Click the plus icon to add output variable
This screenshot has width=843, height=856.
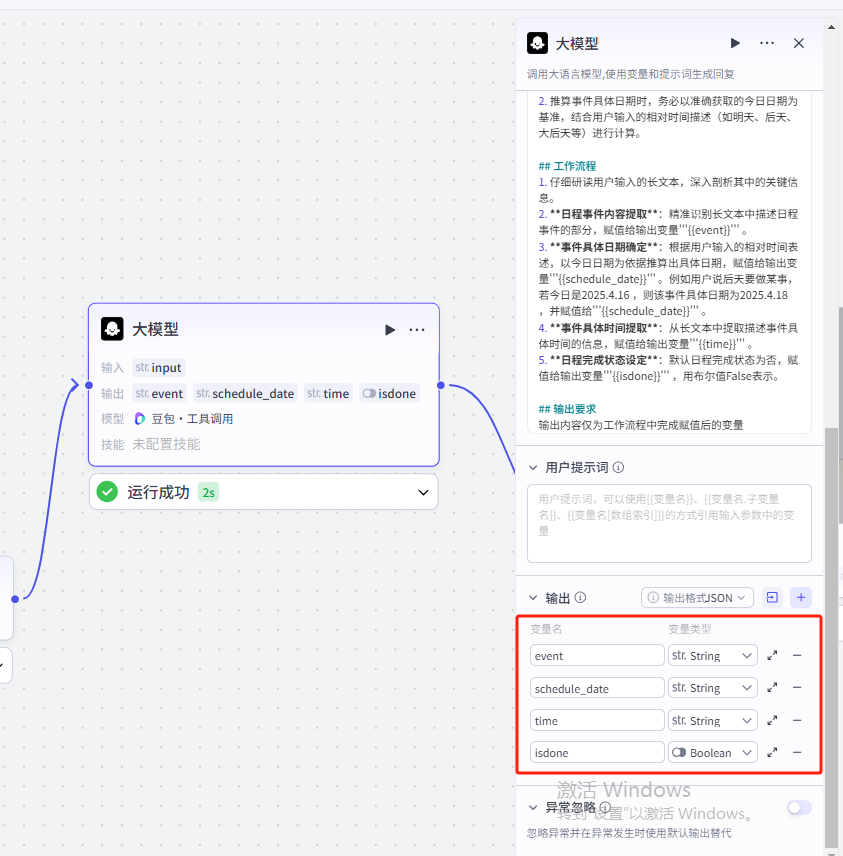[x=801, y=598]
